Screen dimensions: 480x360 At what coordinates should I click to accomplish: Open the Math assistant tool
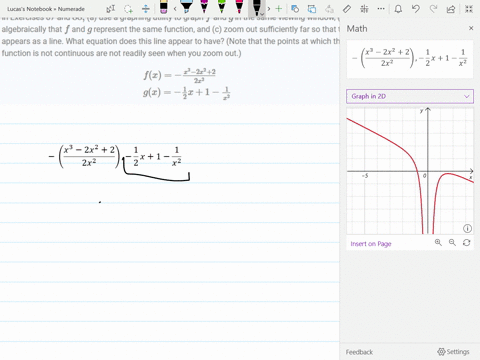[x=364, y=9]
